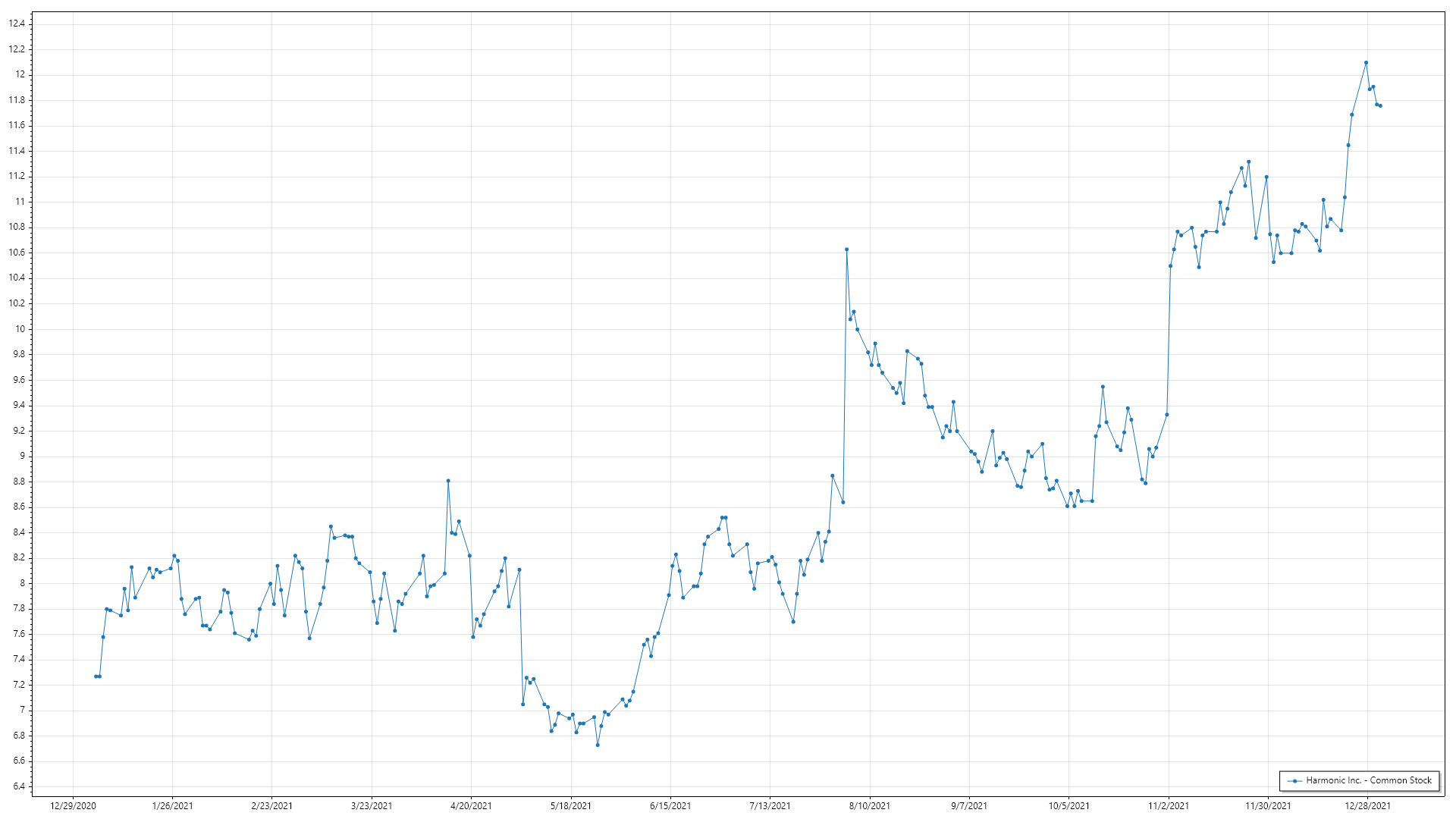This screenshot has width=1456, height=819.
Task: Click the highest data point above 12
Action: pyautogui.click(x=1366, y=63)
